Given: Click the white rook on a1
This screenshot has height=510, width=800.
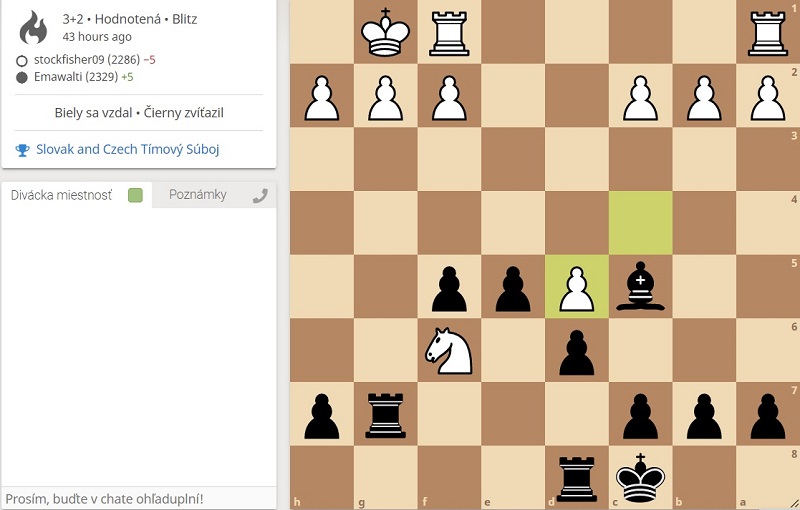Looking at the screenshot, I should (768, 32).
